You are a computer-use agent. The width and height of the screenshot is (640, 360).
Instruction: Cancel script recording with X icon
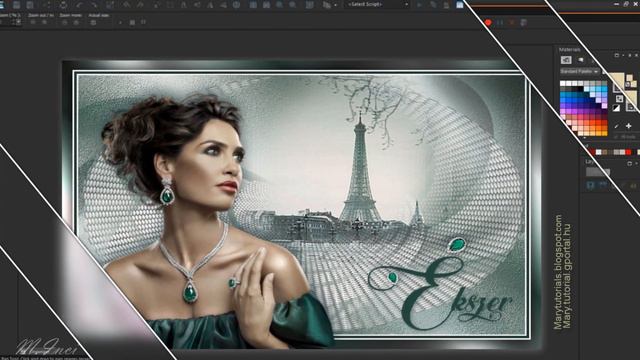[512, 22]
